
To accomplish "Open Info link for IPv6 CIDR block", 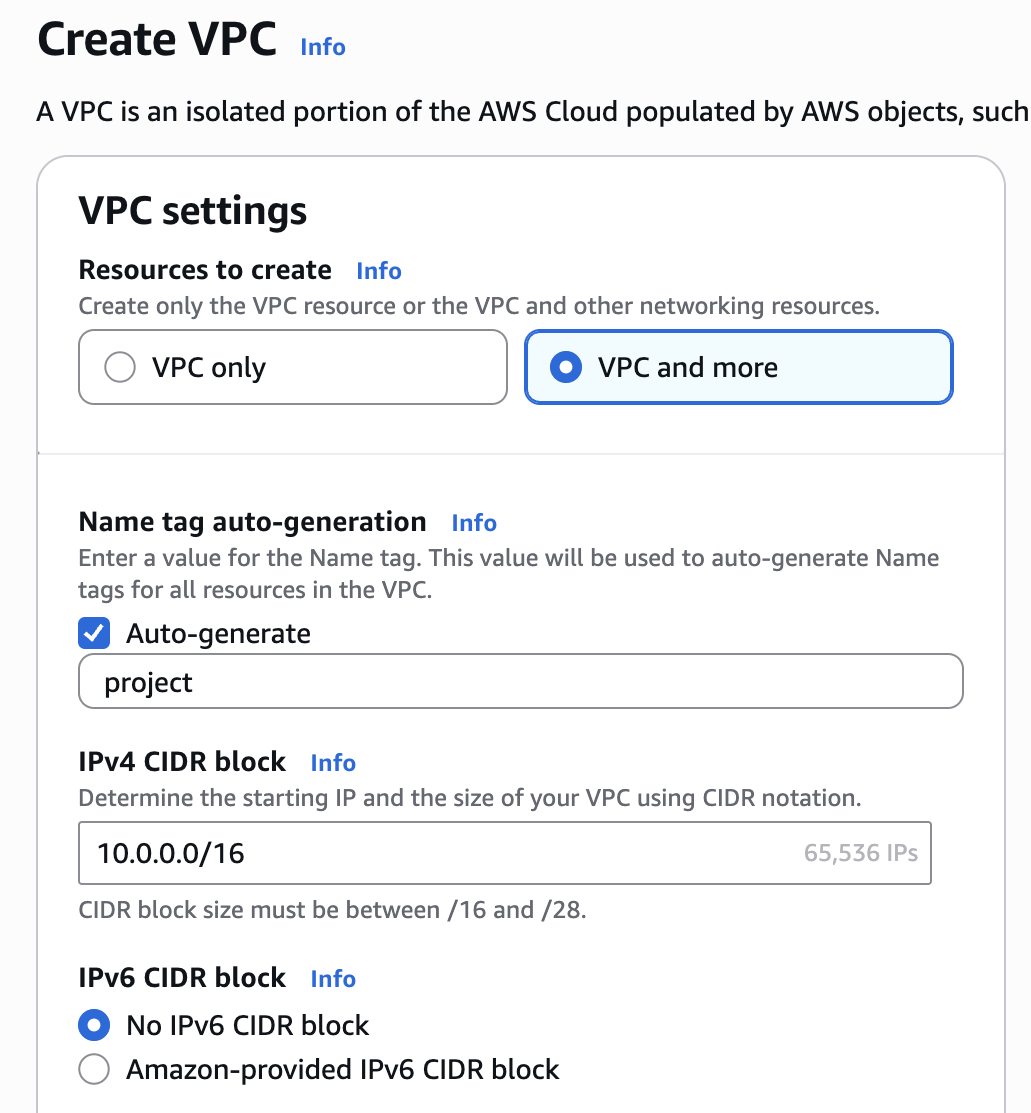I will tap(333, 979).
